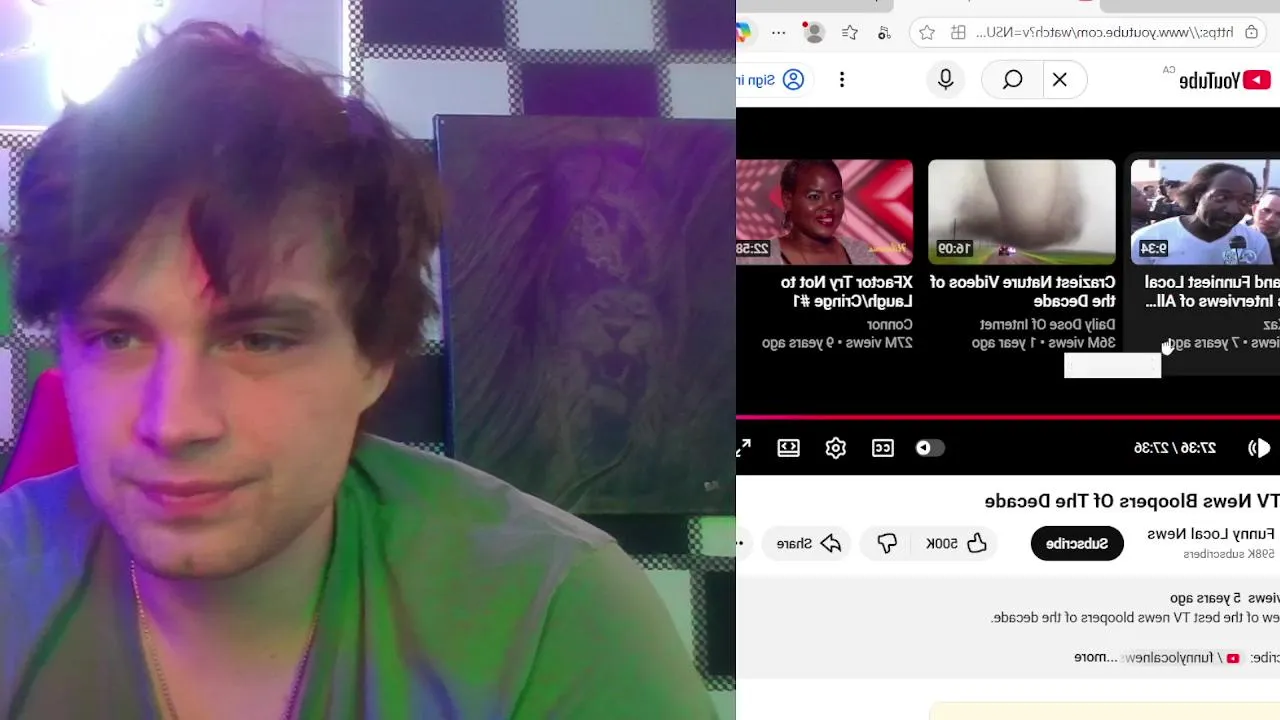The image size is (1280, 720).
Task: Open the browser apps grid icon in the address bar
Action: click(x=958, y=32)
